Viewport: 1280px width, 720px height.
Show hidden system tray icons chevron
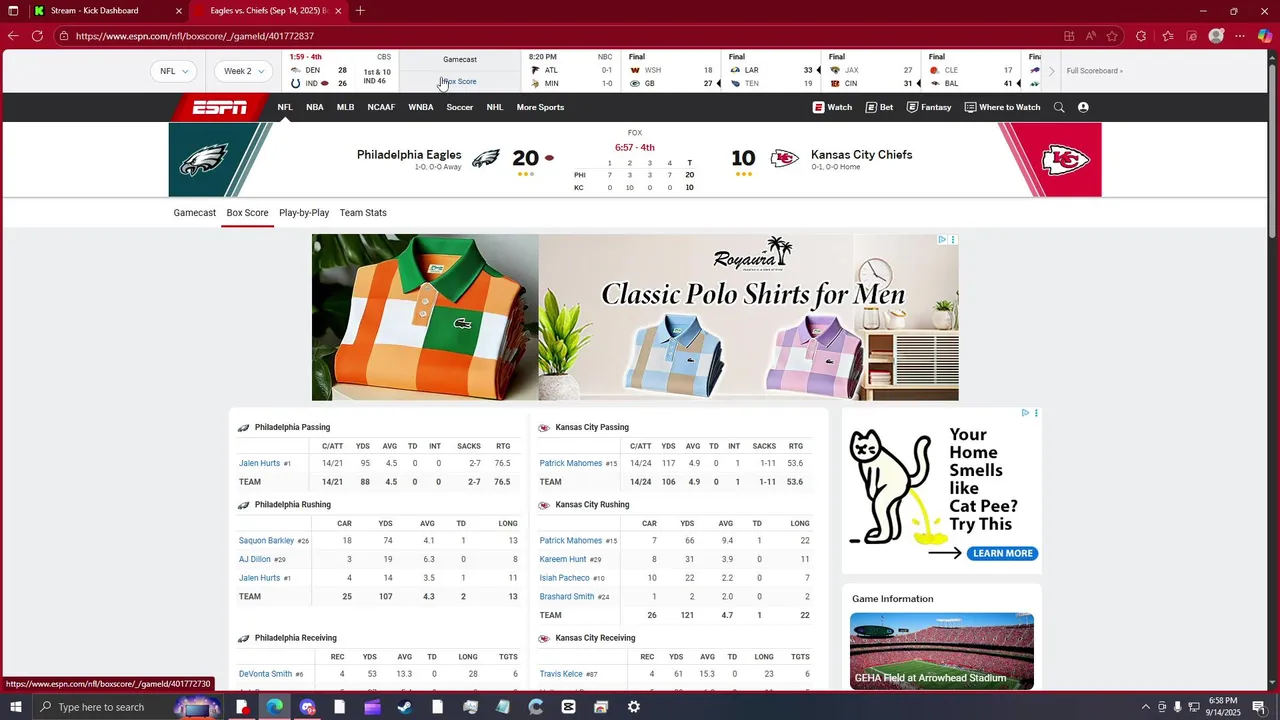pyautogui.click(x=1145, y=707)
